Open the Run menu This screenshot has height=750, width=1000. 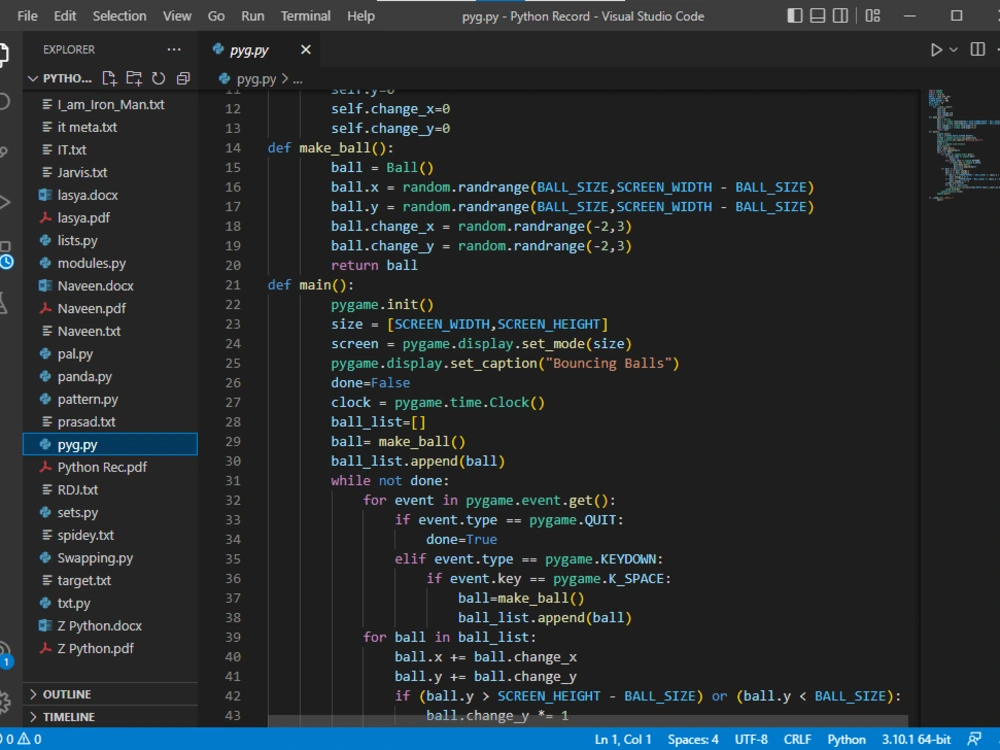(253, 16)
